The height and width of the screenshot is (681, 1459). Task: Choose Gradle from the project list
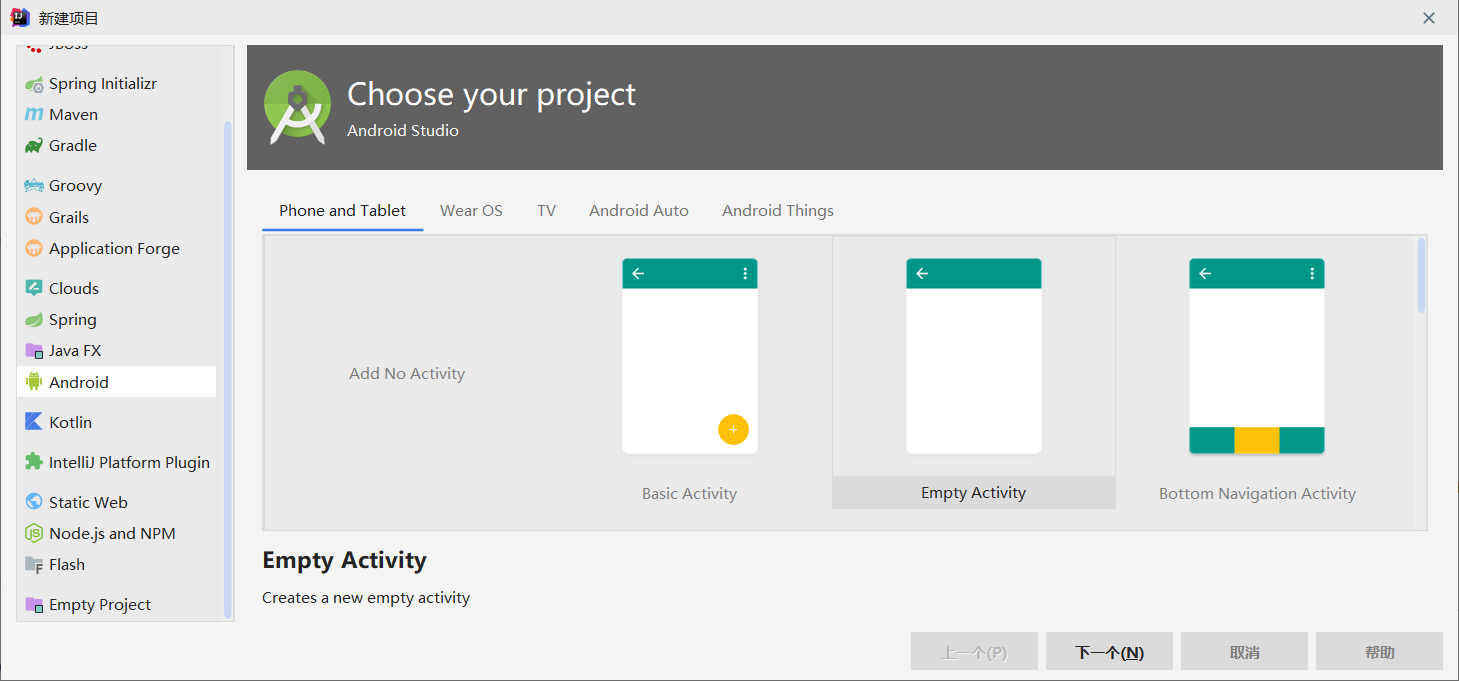coord(73,146)
